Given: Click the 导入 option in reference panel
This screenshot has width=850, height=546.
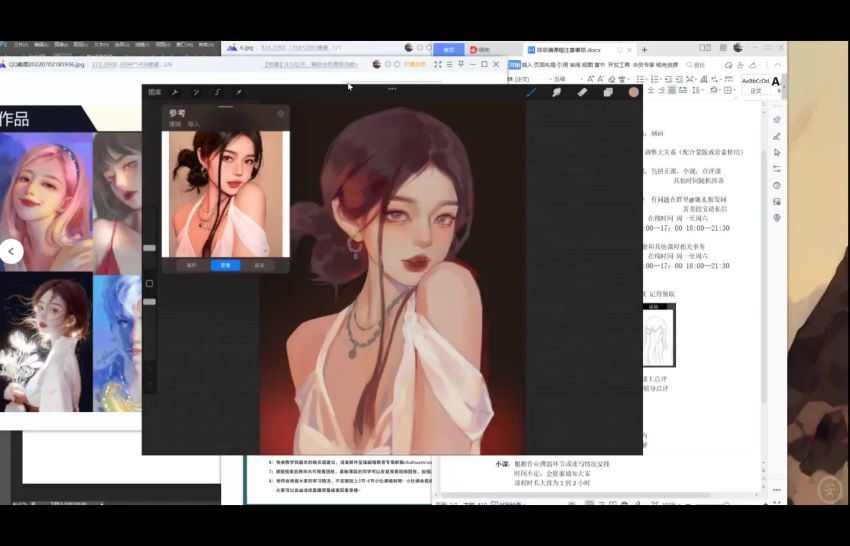Looking at the screenshot, I should (x=194, y=124).
